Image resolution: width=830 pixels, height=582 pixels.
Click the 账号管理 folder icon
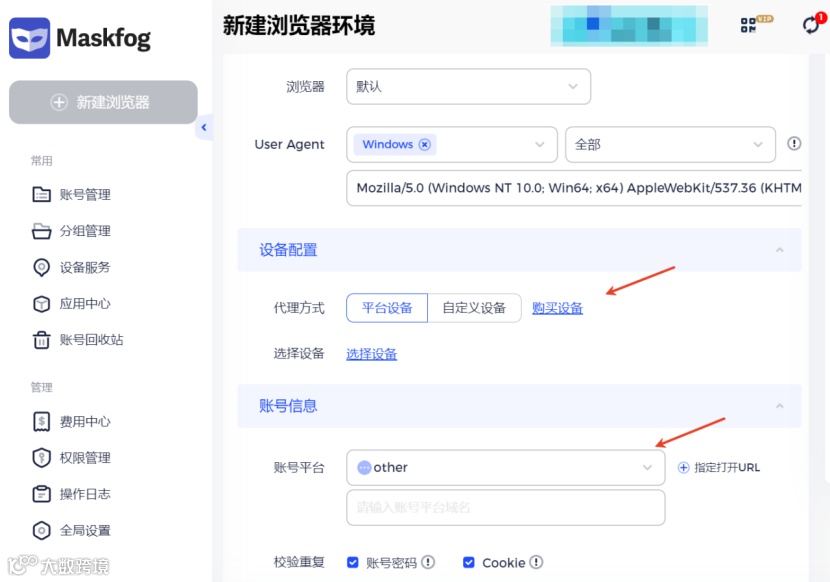pyautogui.click(x=41, y=194)
